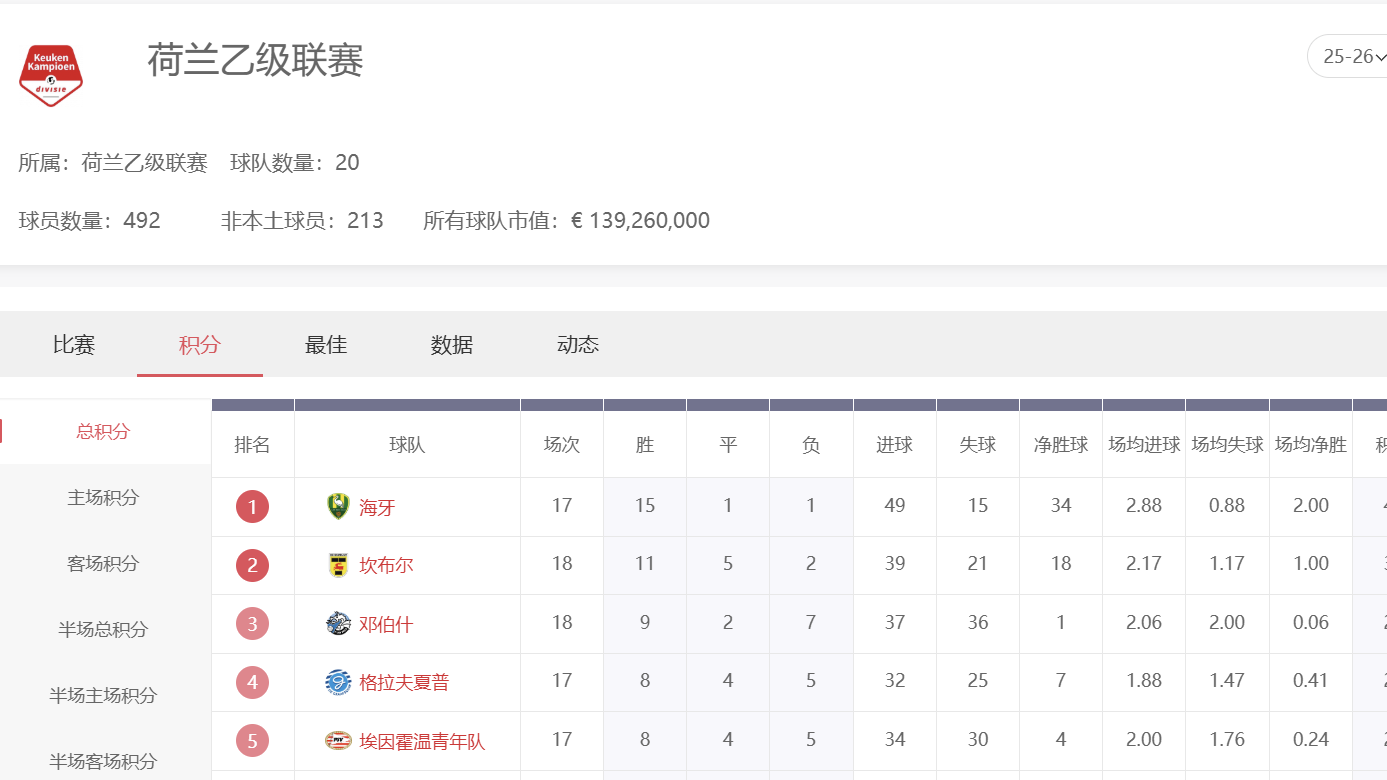Click the 坎布尔 club badge
This screenshot has height=780, width=1387.
pos(335,564)
